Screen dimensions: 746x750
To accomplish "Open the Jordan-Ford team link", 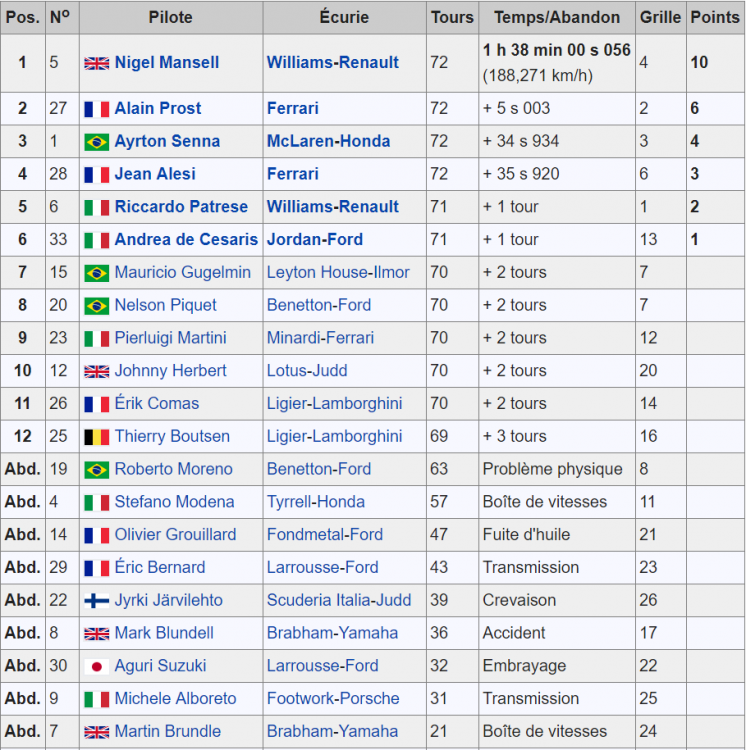I will (x=315, y=239).
